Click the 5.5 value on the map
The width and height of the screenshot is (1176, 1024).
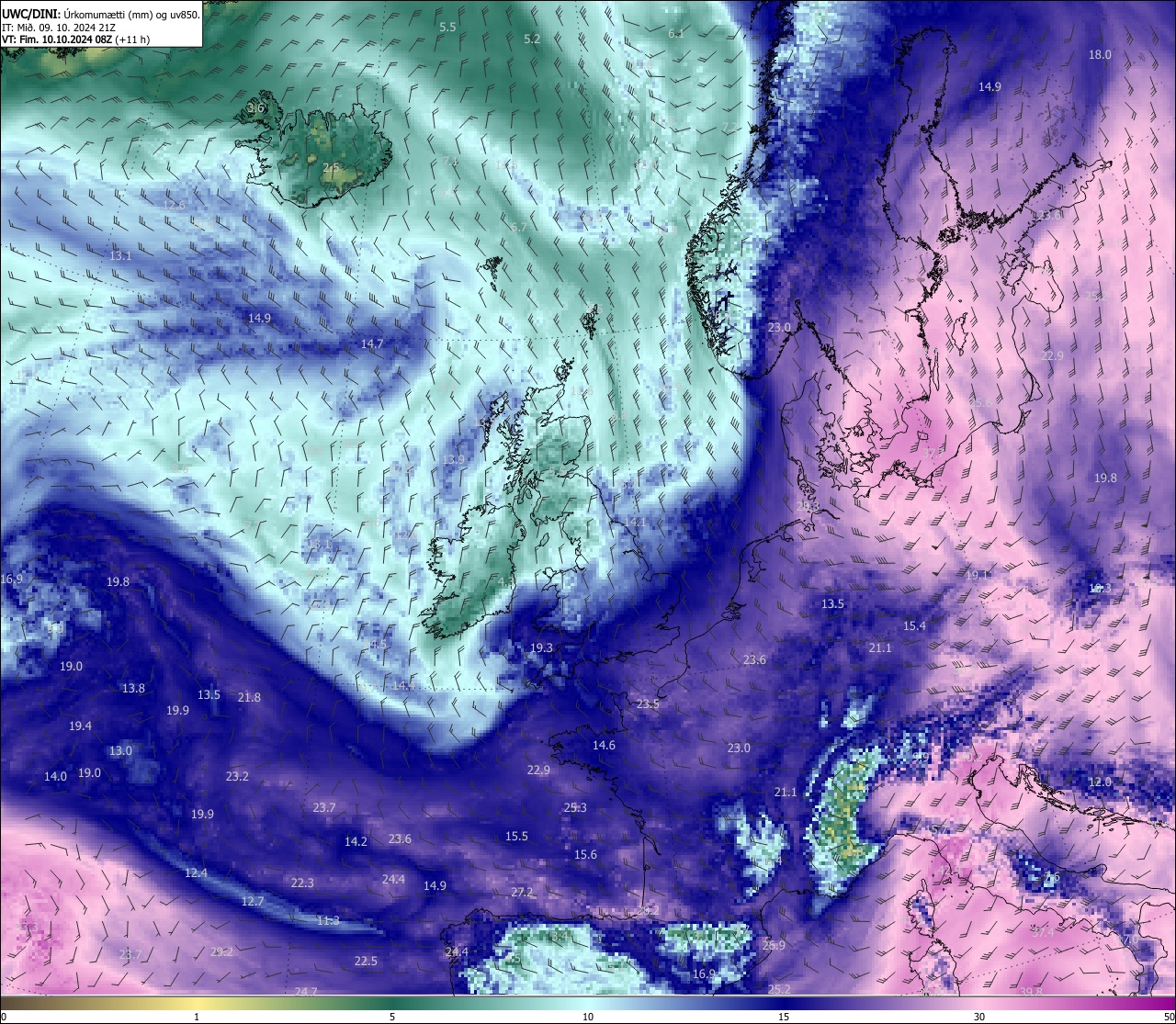point(447,28)
